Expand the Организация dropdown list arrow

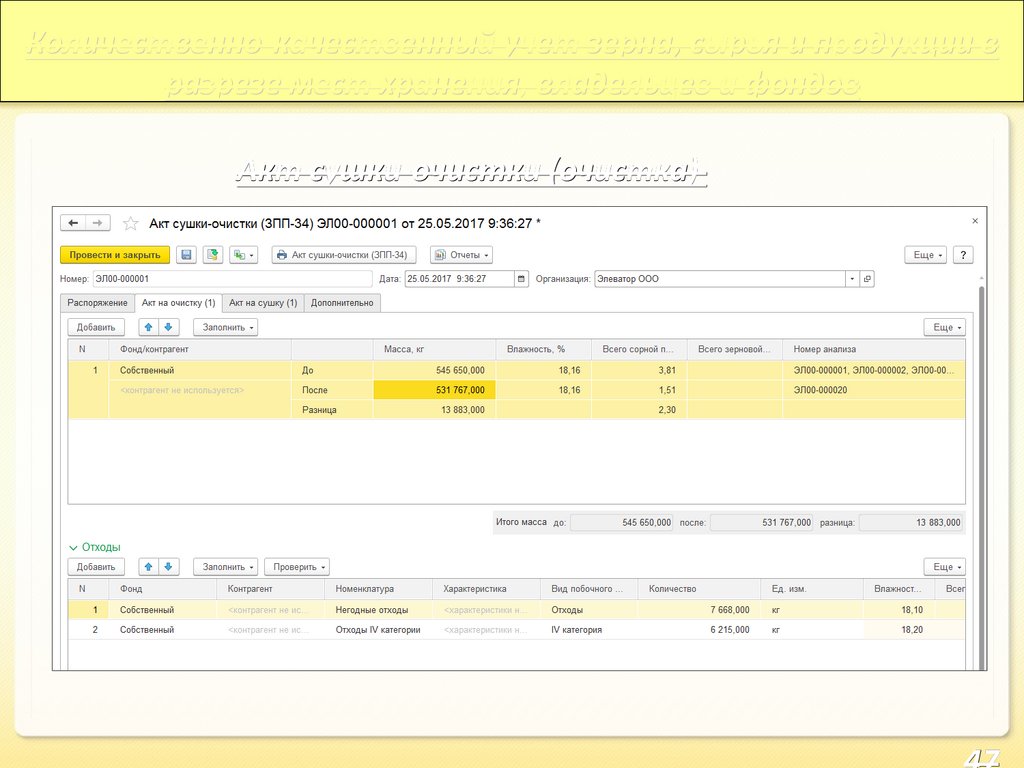[x=852, y=279]
